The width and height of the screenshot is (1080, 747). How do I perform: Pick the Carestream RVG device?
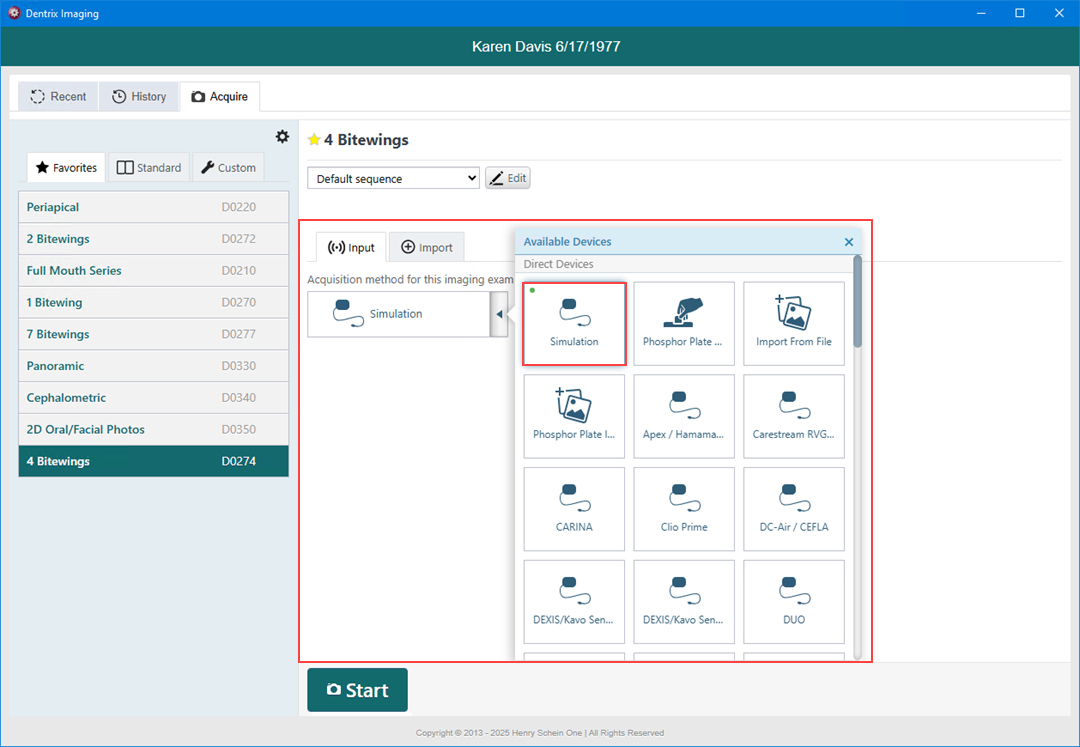[x=794, y=416]
